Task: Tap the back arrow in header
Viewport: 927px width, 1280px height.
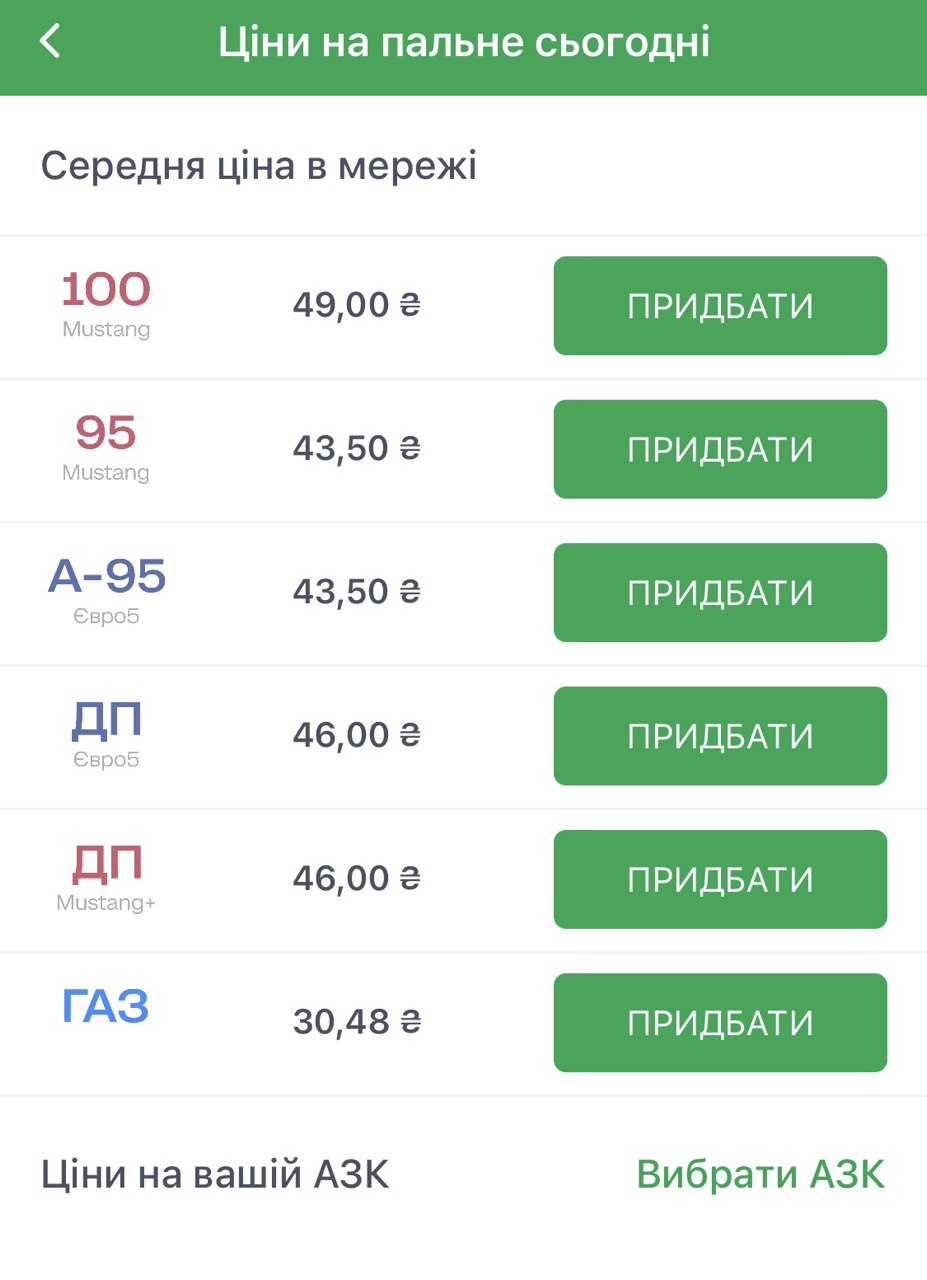Action: click(50, 42)
